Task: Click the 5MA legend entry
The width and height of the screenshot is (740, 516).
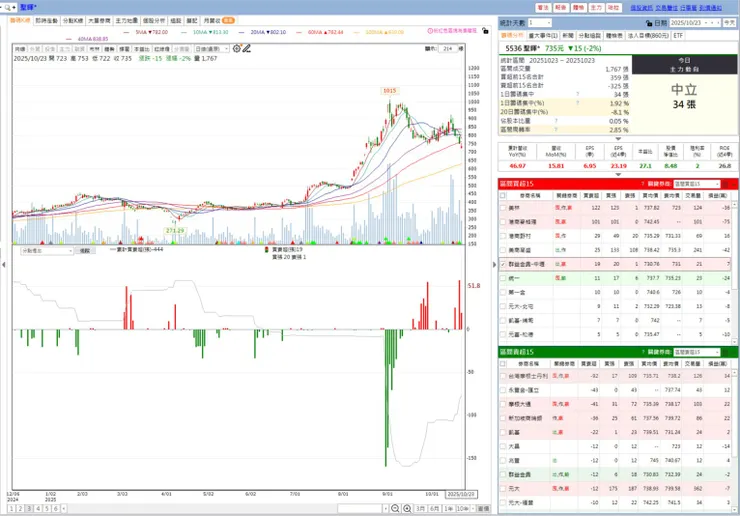Action: (x=146, y=32)
